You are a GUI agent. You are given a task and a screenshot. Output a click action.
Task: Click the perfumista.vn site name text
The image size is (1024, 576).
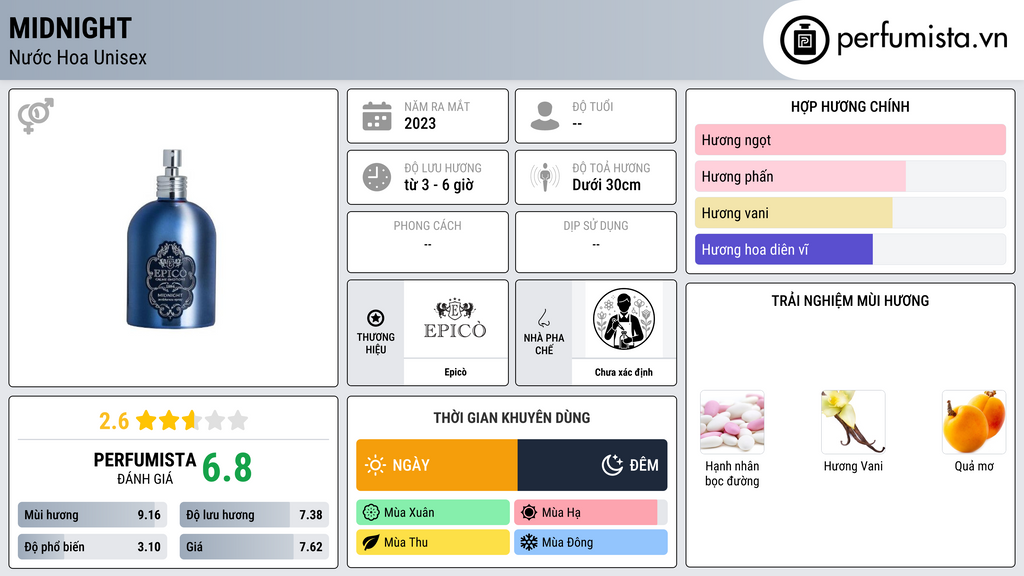tap(922, 39)
